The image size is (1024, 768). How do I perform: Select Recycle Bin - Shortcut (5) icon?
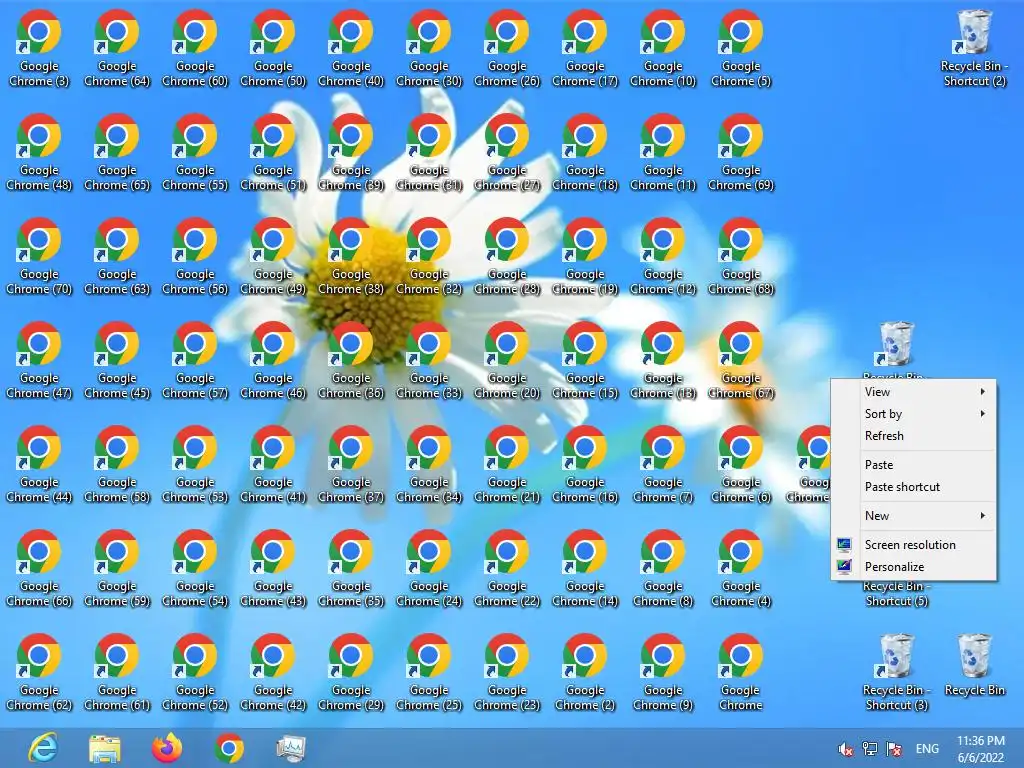[x=897, y=594]
